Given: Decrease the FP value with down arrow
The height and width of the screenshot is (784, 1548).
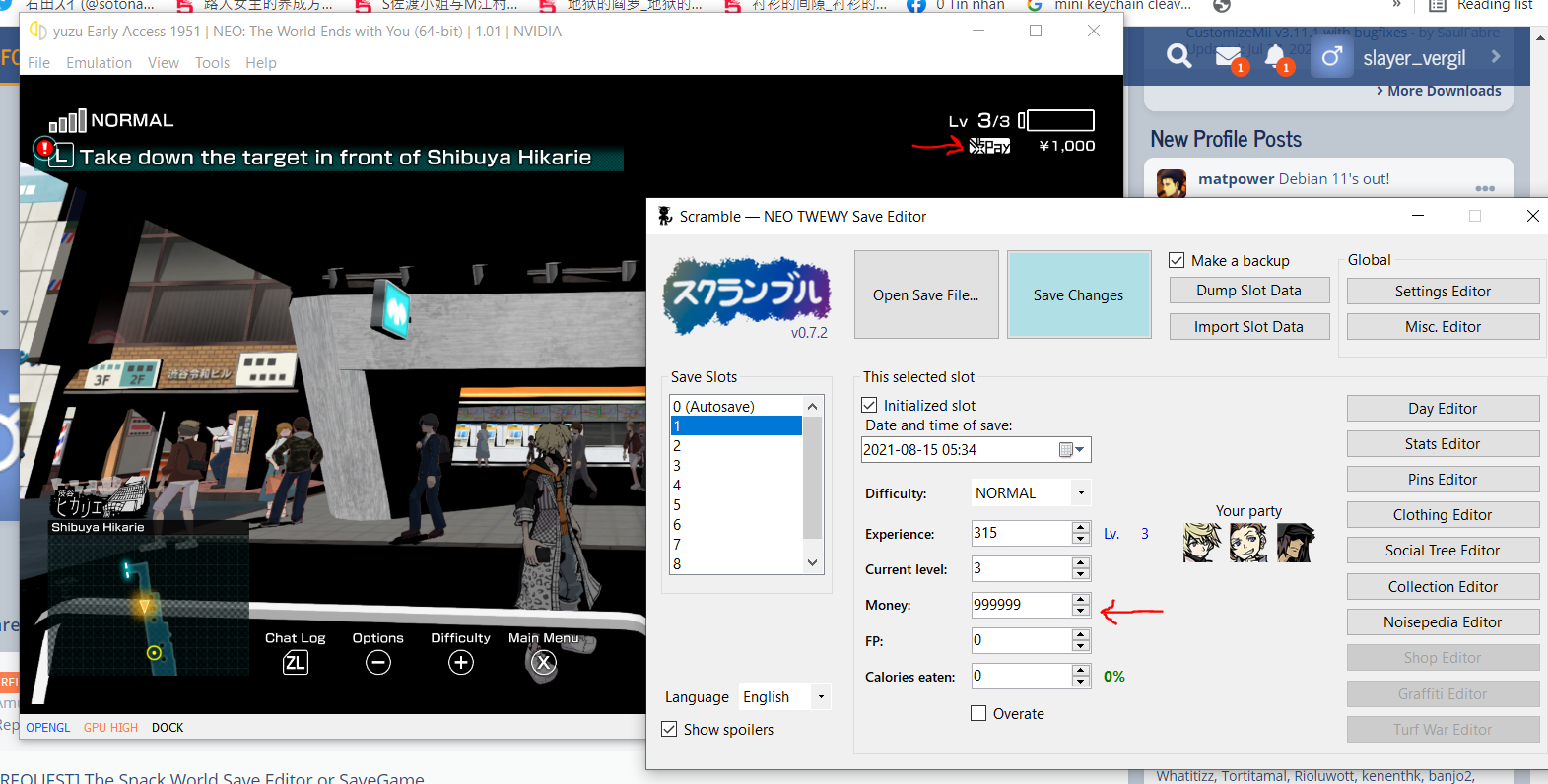Looking at the screenshot, I should coord(1081,646).
